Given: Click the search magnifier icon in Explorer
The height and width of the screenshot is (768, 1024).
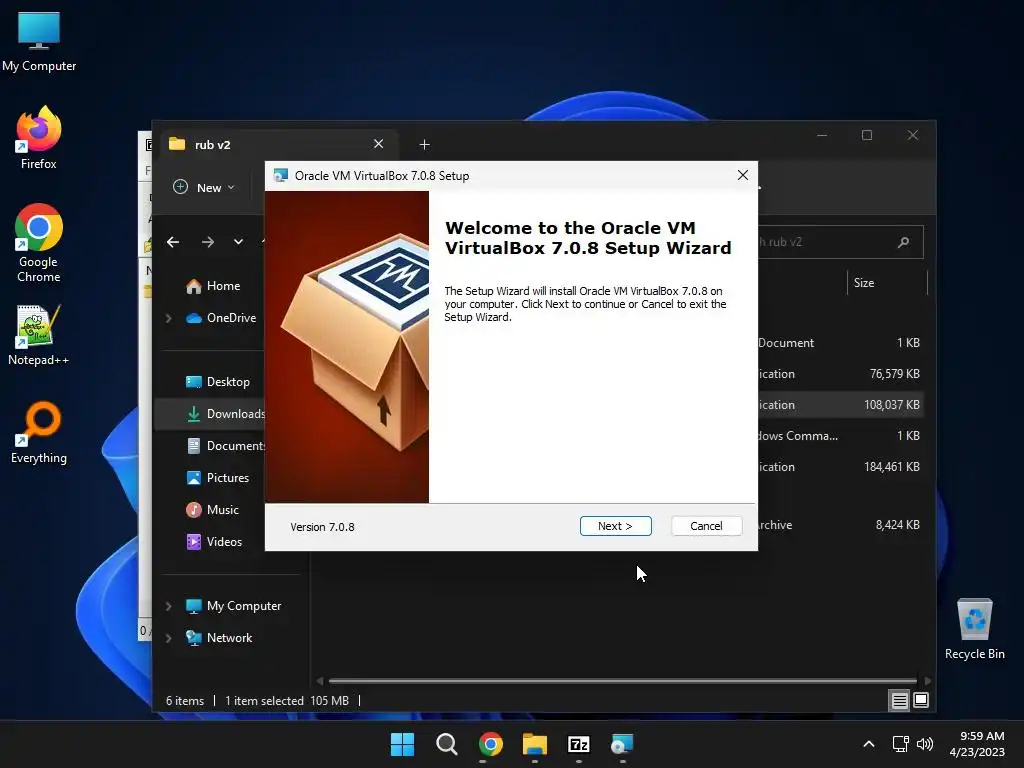Looking at the screenshot, I should [904, 242].
